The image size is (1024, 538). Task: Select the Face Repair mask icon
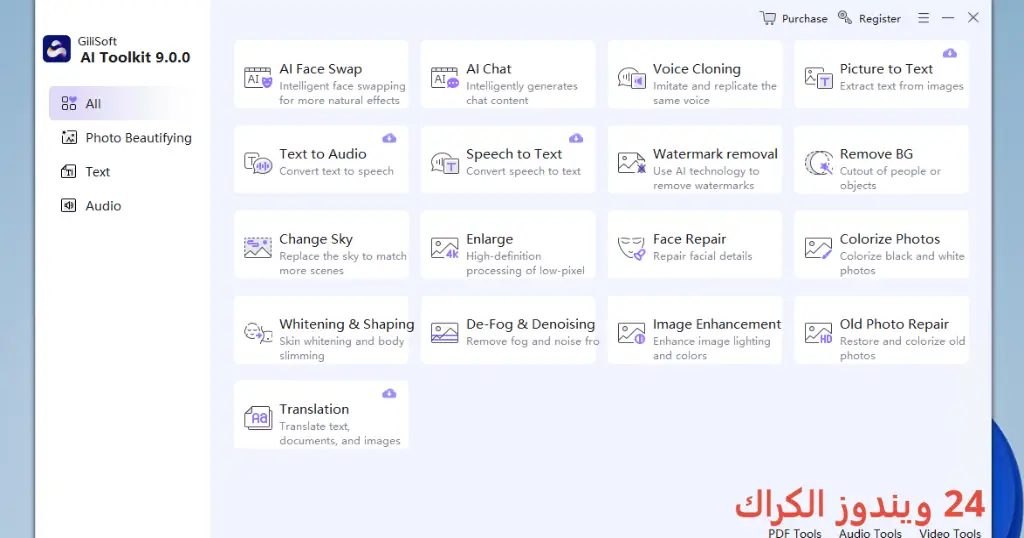(632, 248)
